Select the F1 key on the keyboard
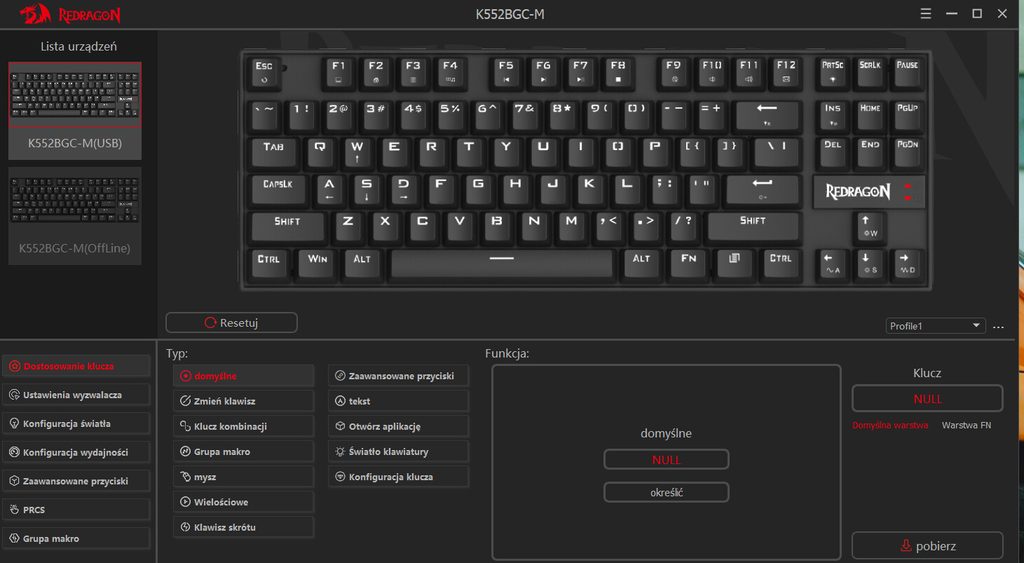This screenshot has height=563, width=1024. (x=338, y=72)
